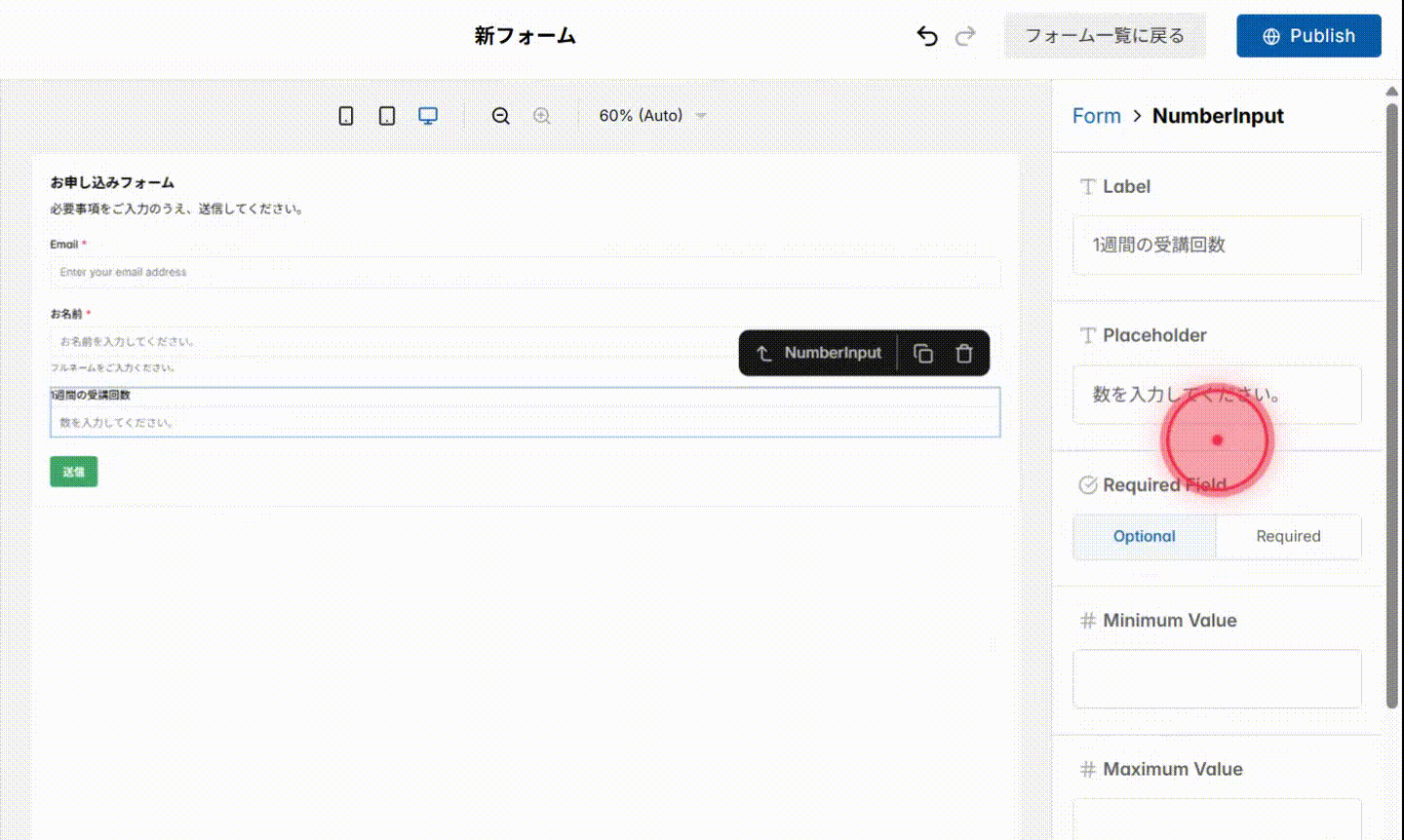1404x840 pixels.
Task: Duplicate the NumberInput field via copy icon
Action: coord(923,353)
